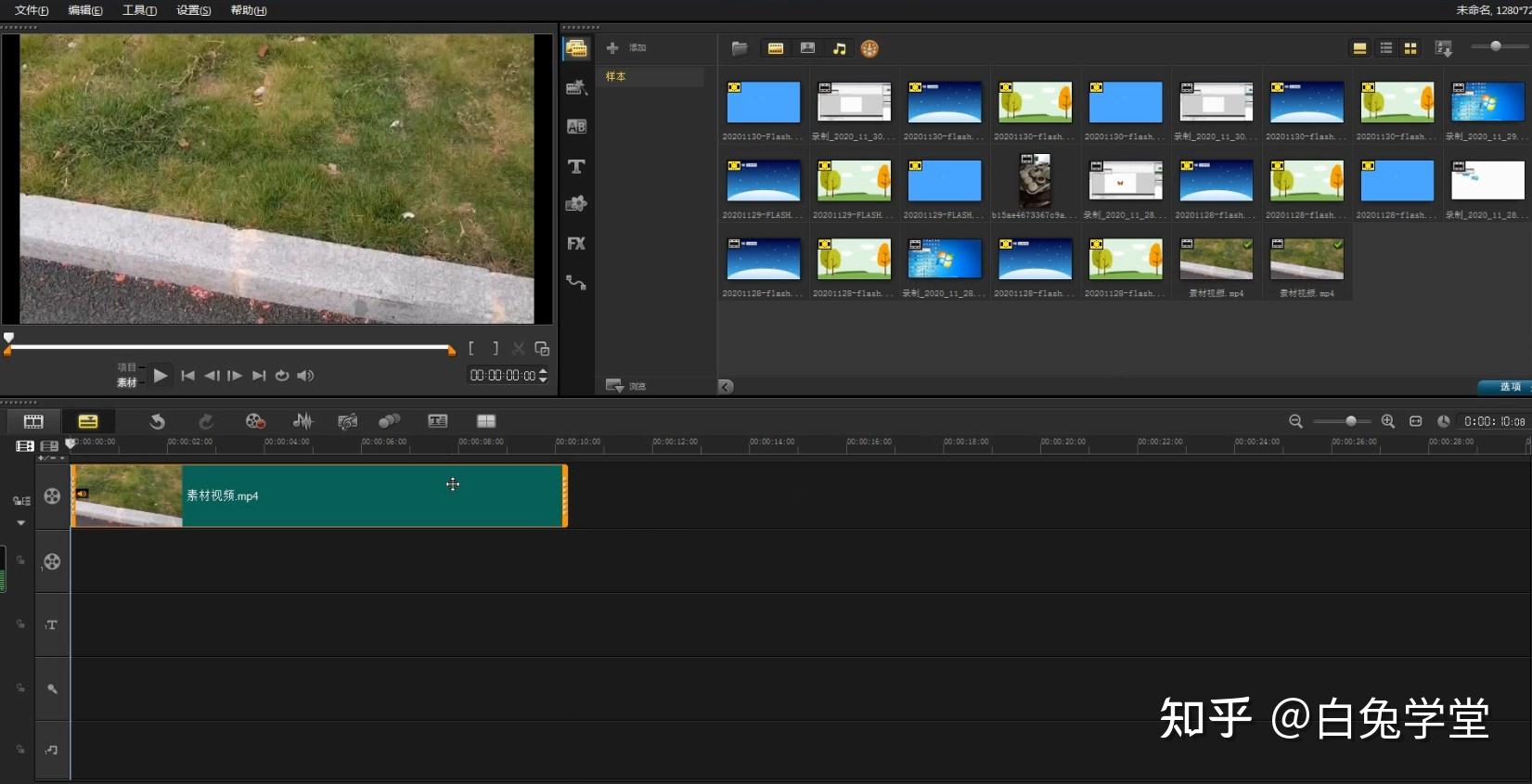Enlarge the preview window
Viewport: 1532px width, 784px height.
[x=542, y=349]
